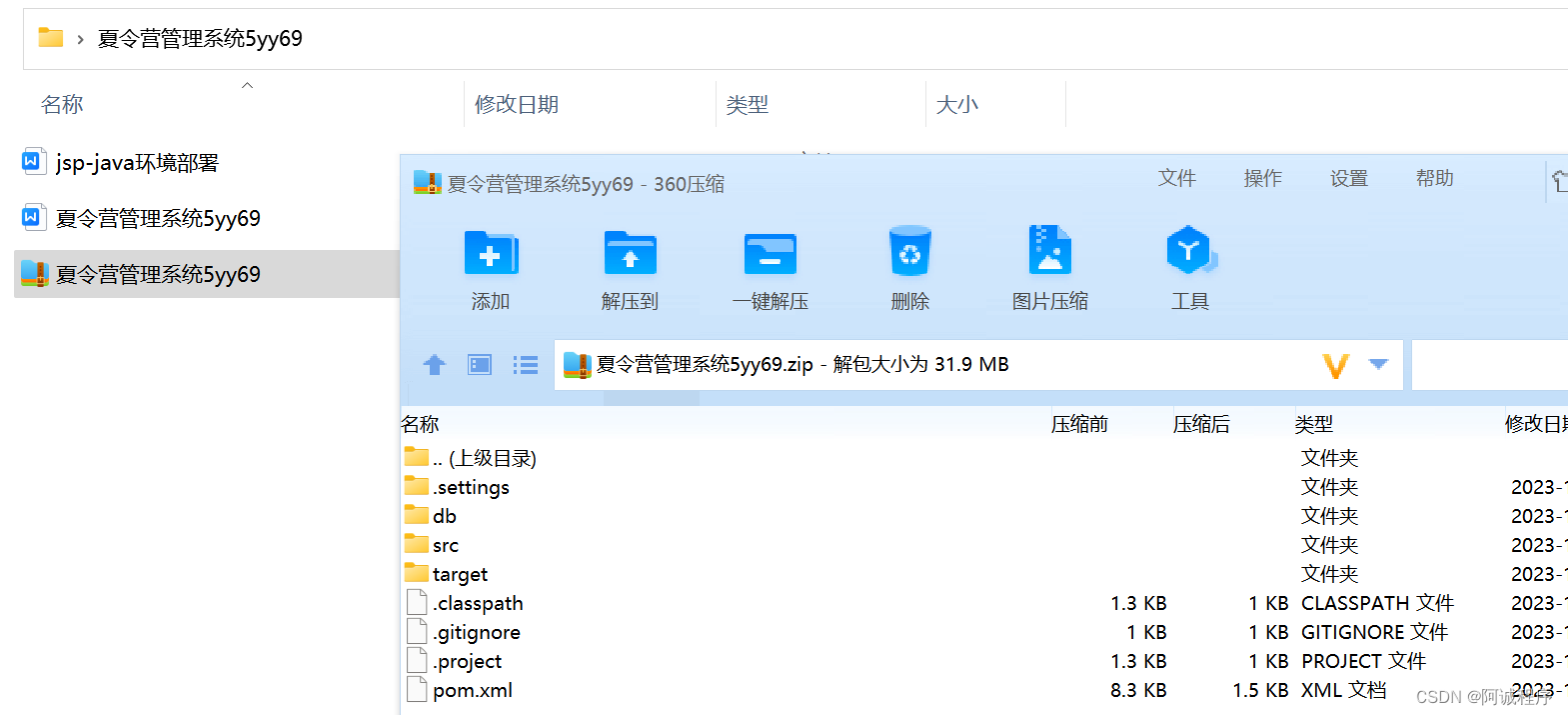Screen dimensions: 1568x715
Task: Select the target folder icon
Action: 416,573
